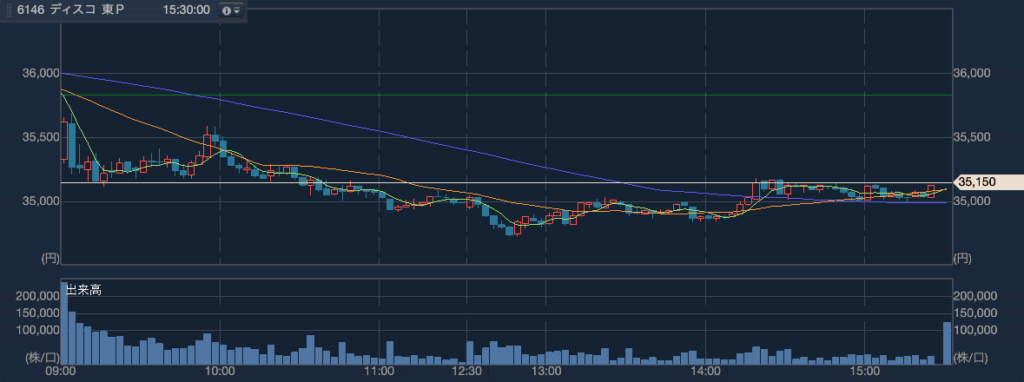Click the 15:30:00 timestamp in the header

click(186, 10)
